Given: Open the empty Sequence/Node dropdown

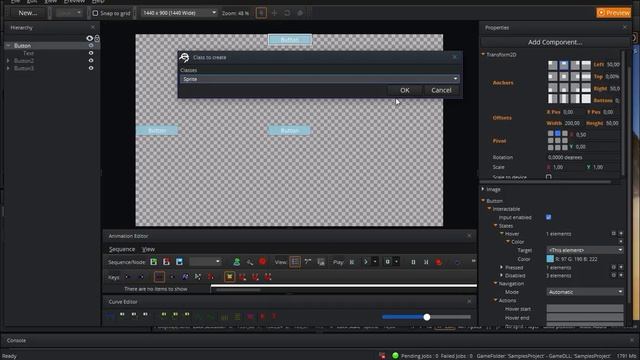Looking at the screenshot, I should (205, 262).
